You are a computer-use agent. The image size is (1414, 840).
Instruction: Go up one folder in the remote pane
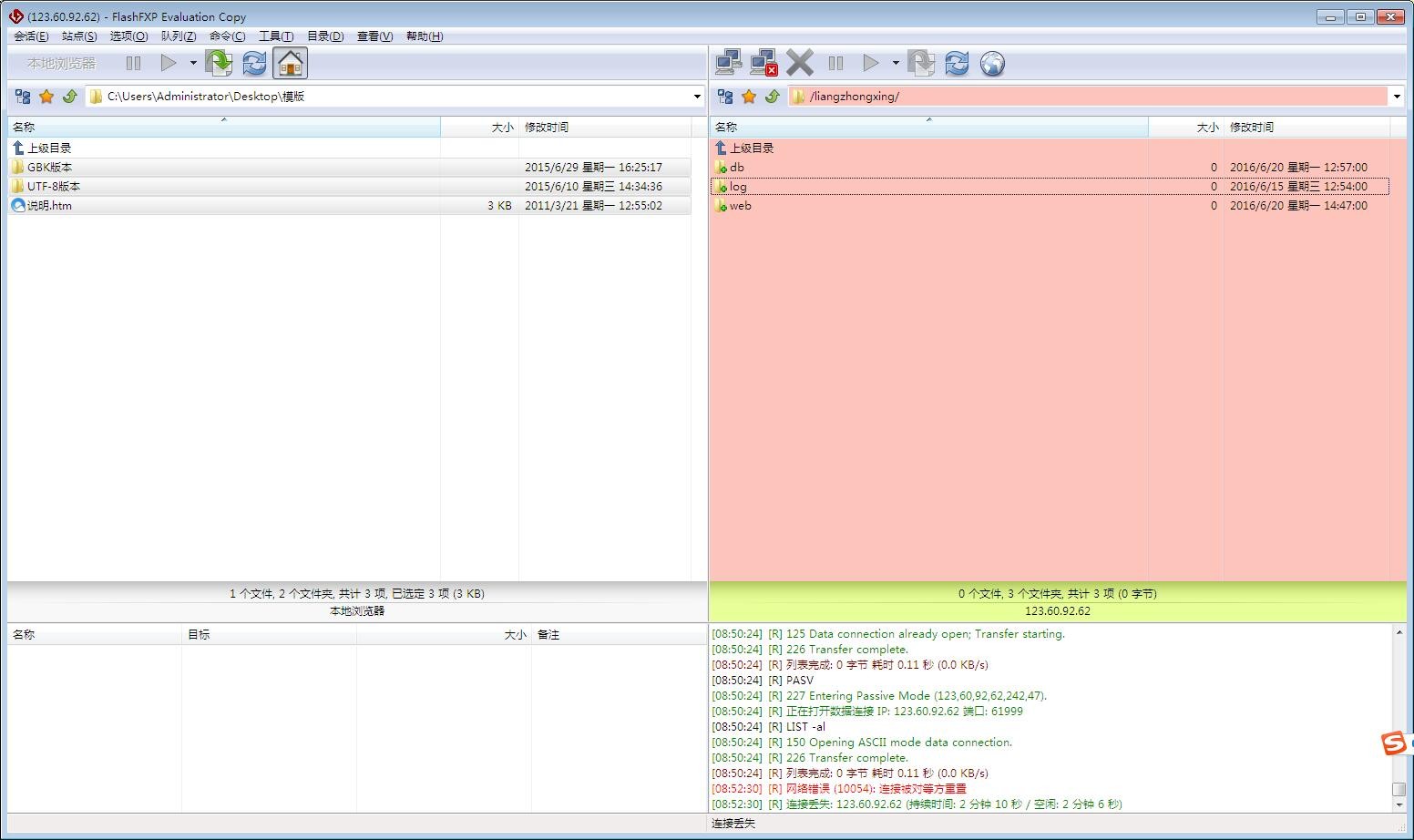click(x=773, y=97)
